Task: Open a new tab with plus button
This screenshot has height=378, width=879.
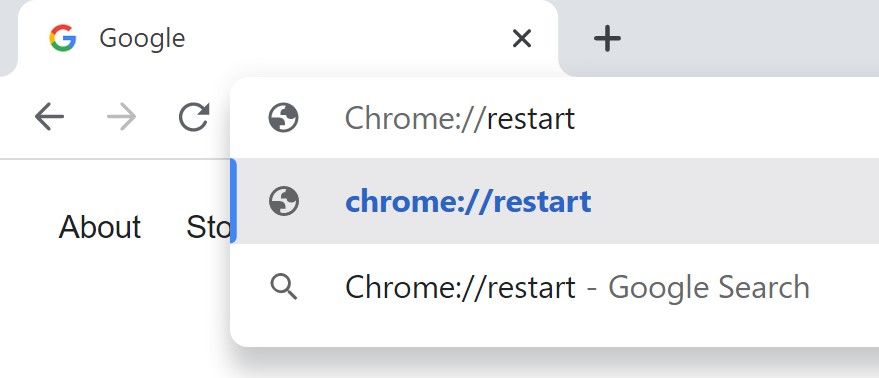Action: point(607,39)
